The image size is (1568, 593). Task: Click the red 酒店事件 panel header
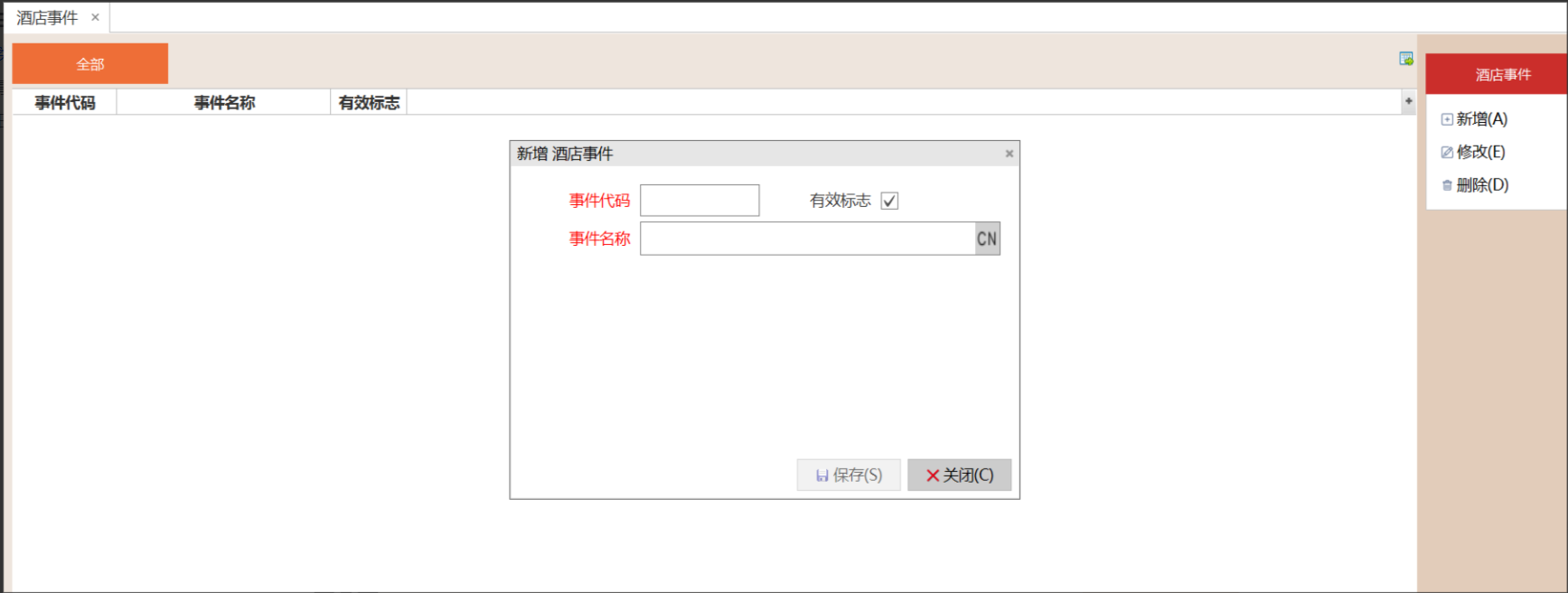(1502, 74)
